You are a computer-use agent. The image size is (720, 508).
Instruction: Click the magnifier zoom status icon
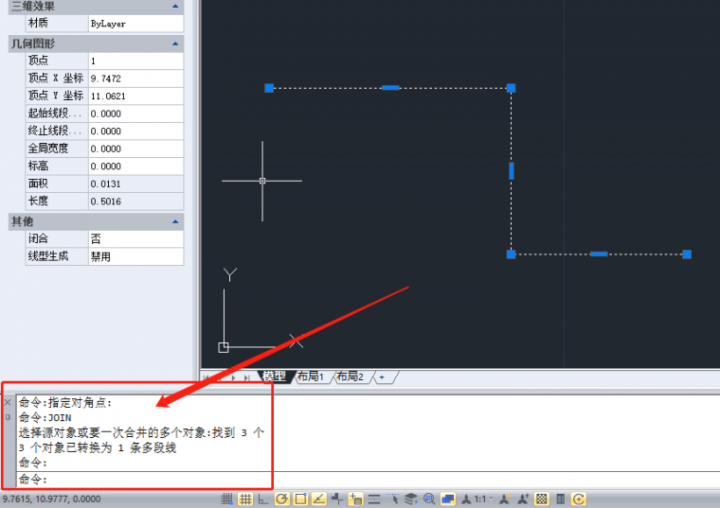[429, 499]
